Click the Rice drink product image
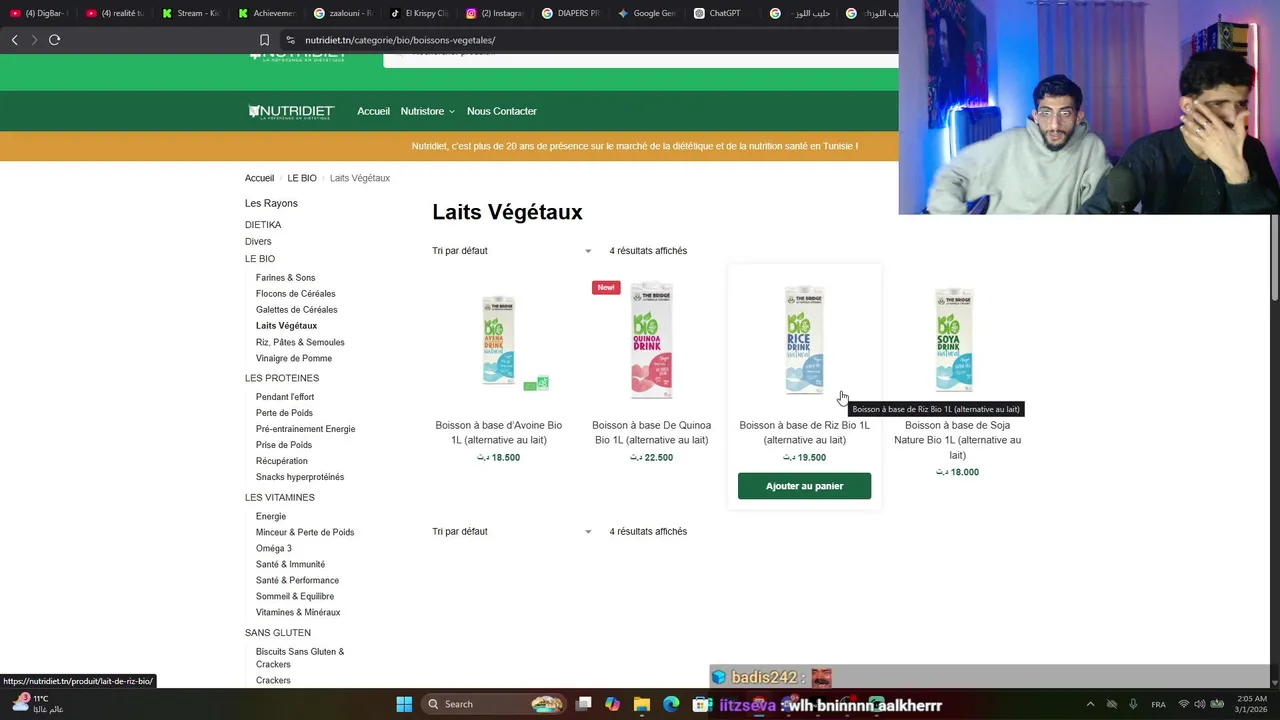 pyautogui.click(x=804, y=340)
